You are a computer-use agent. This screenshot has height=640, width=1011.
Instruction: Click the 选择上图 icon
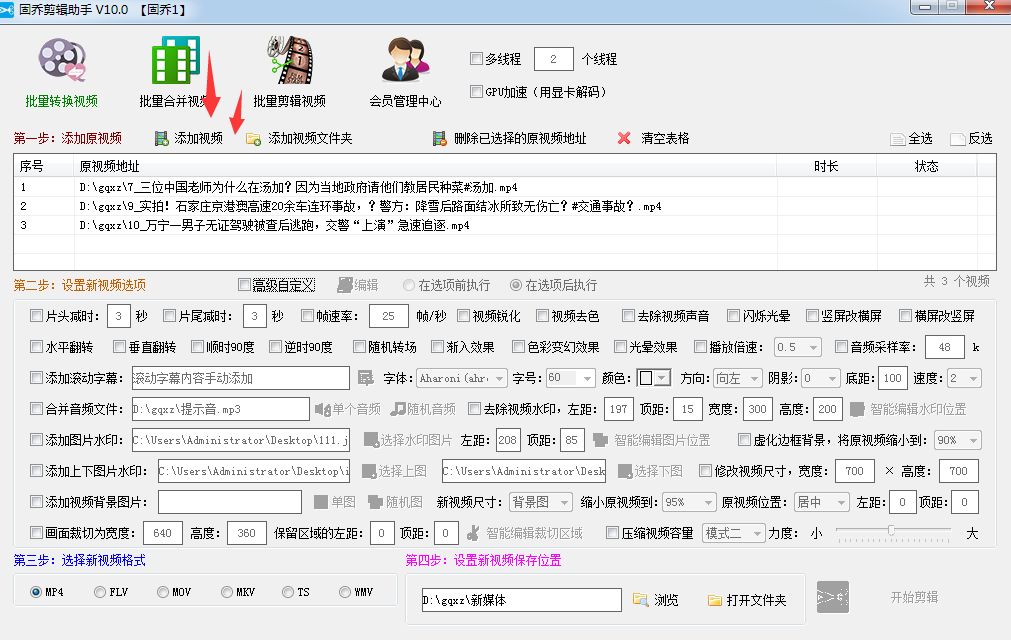(369, 471)
